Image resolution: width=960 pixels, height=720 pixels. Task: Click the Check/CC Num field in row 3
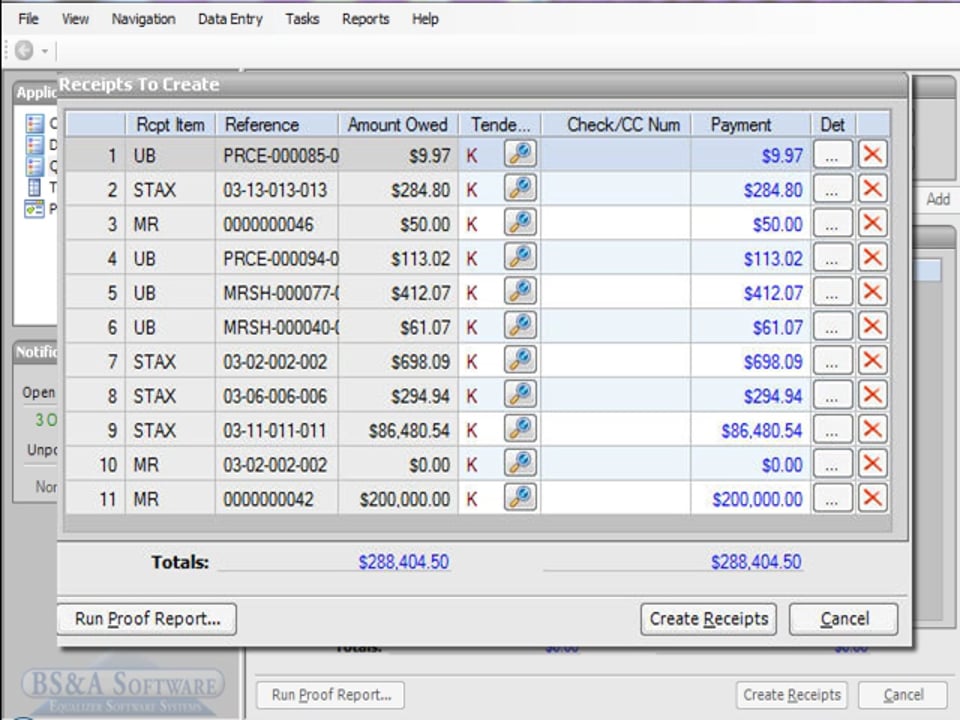(615, 224)
